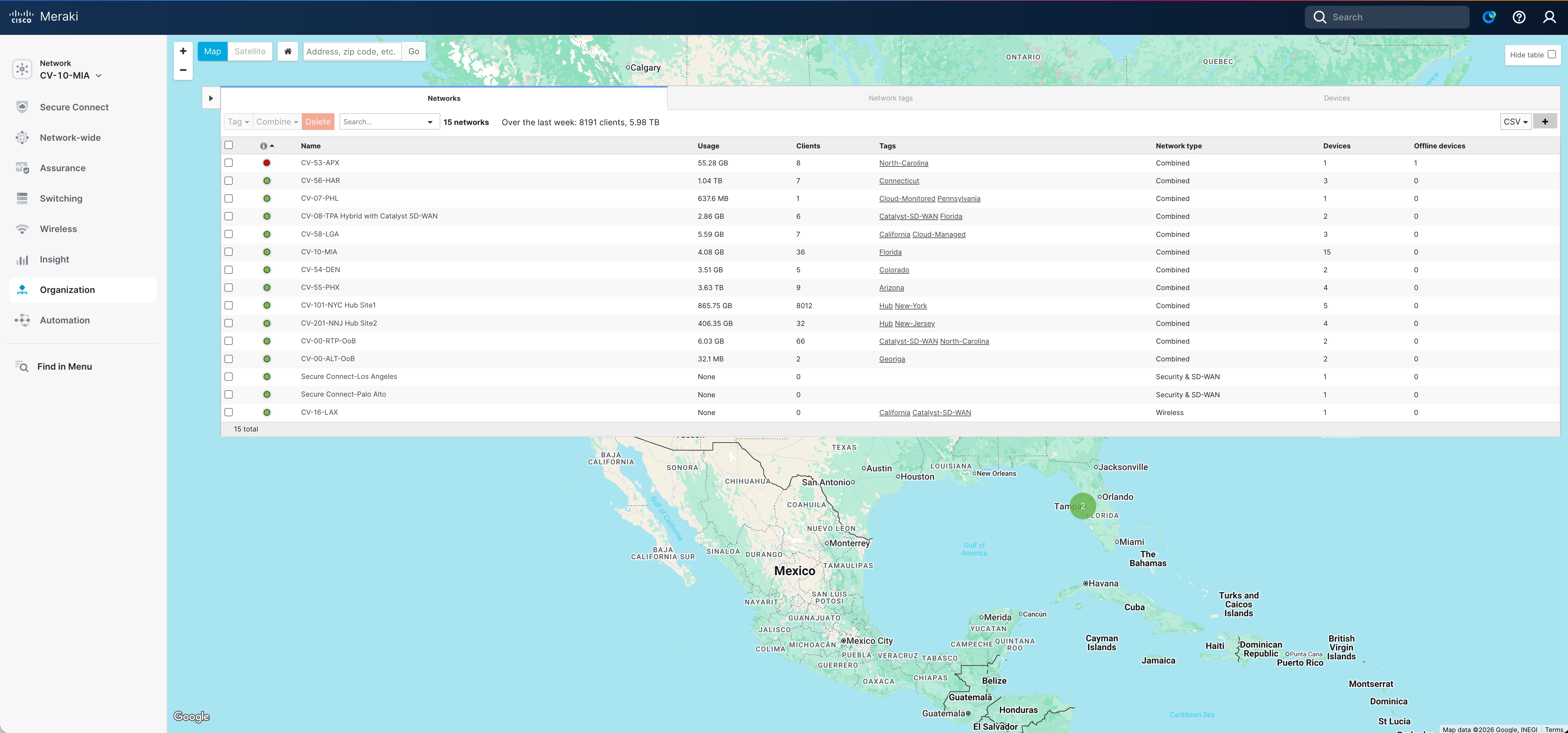Click the add column plus button
Viewport: 1568px width, 733px height.
(x=1545, y=122)
